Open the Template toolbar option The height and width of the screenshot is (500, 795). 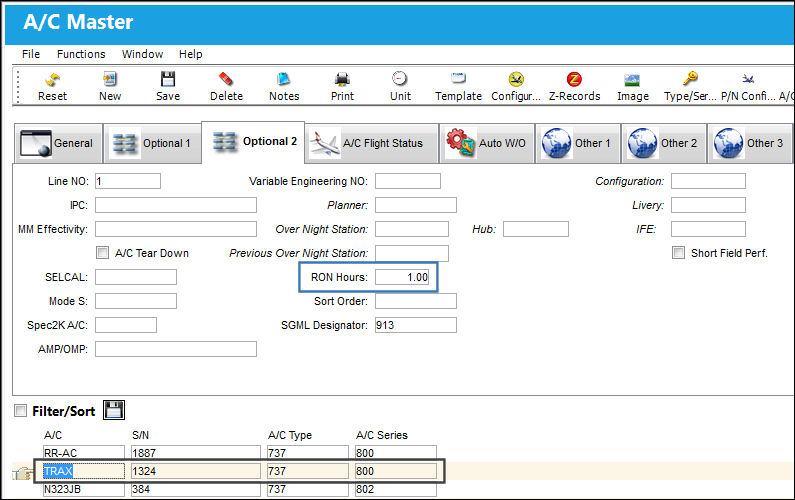click(458, 86)
